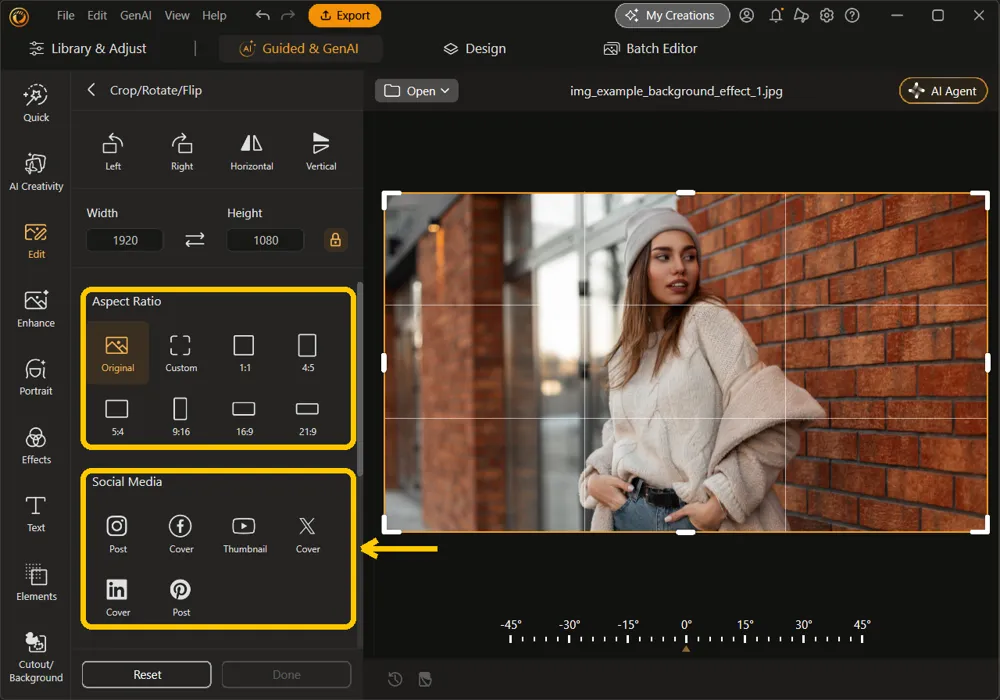Click the Reset button

147,674
